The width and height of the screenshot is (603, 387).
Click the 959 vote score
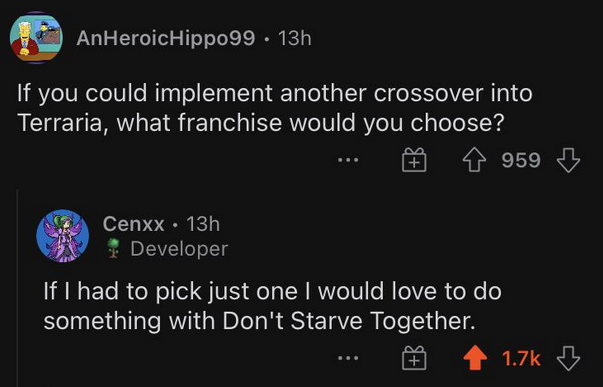[x=521, y=160]
